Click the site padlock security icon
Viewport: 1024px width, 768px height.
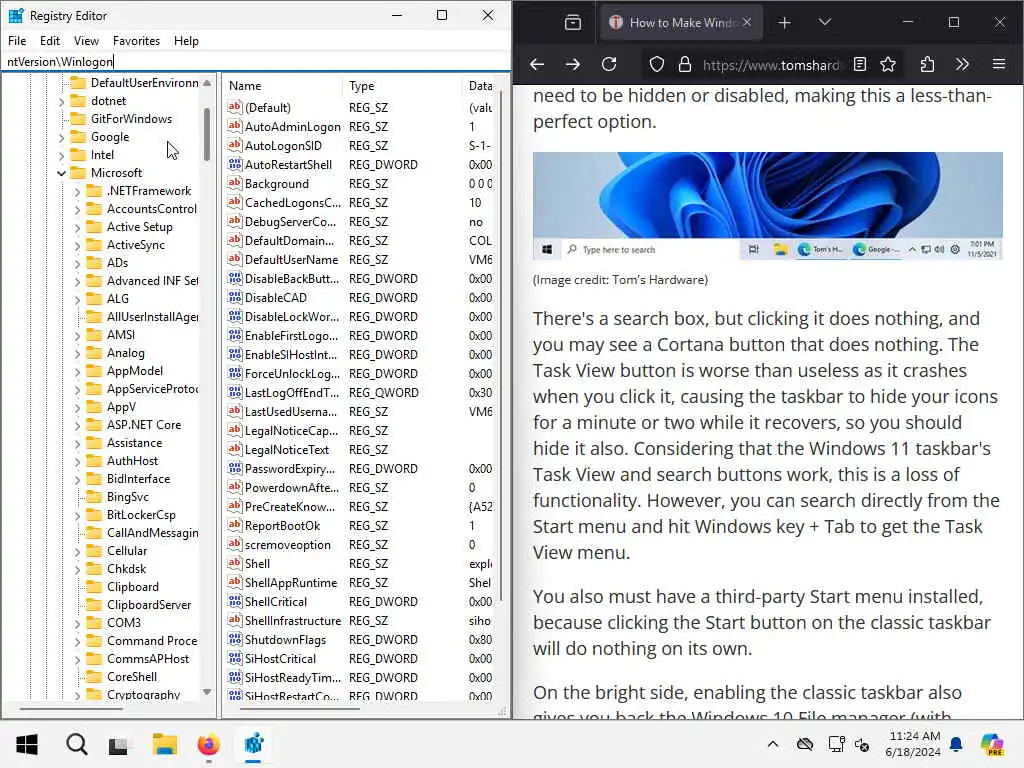tap(684, 64)
